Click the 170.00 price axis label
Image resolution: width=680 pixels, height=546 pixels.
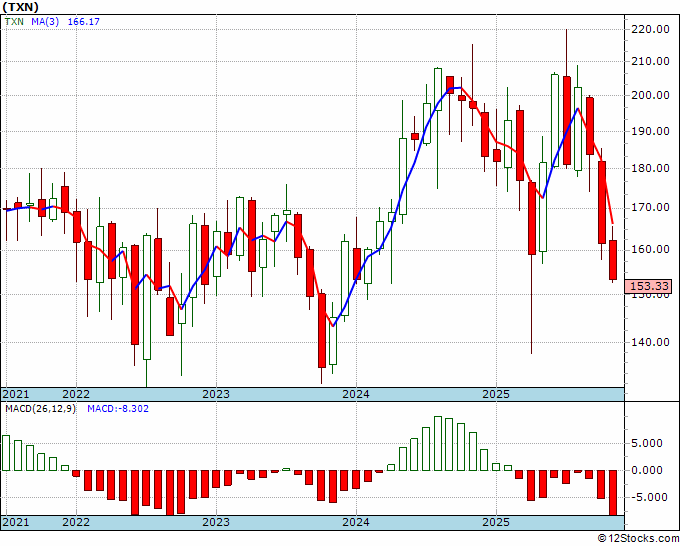pyautogui.click(x=649, y=208)
